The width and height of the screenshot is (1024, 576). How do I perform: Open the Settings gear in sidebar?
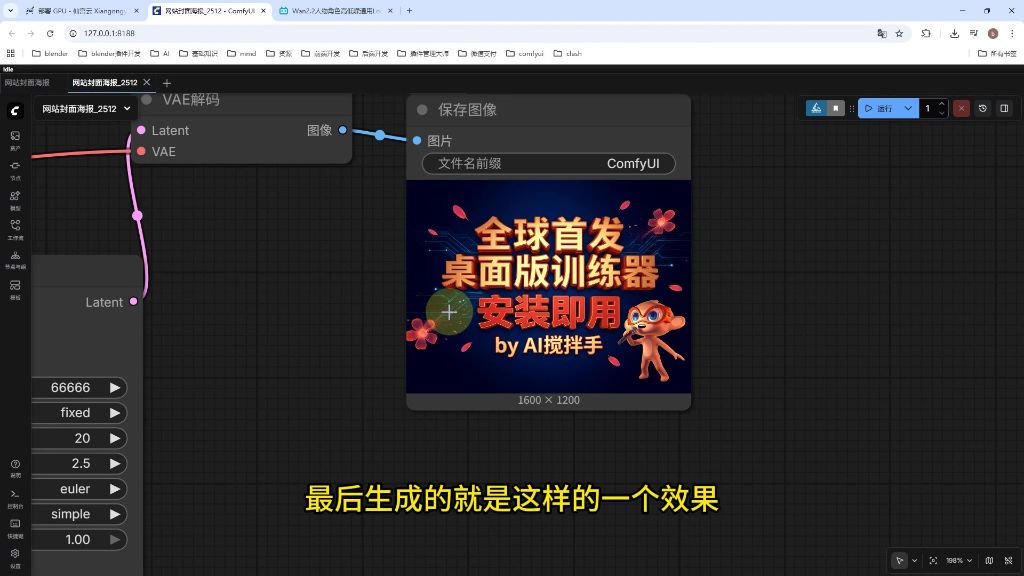tap(15, 557)
